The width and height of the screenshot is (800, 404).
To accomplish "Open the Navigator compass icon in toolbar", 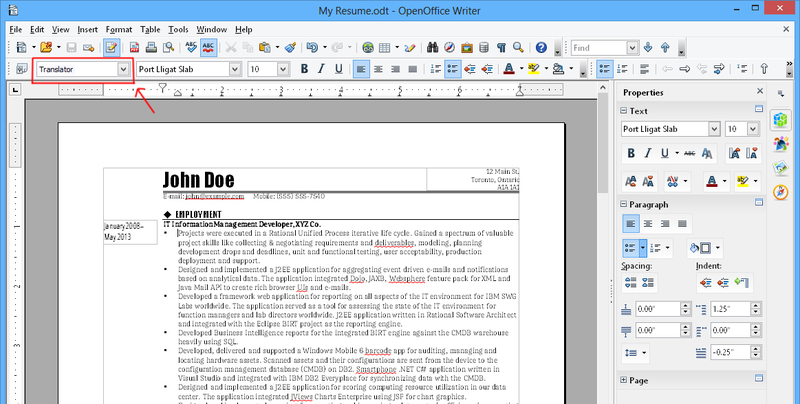I will click(x=449, y=48).
